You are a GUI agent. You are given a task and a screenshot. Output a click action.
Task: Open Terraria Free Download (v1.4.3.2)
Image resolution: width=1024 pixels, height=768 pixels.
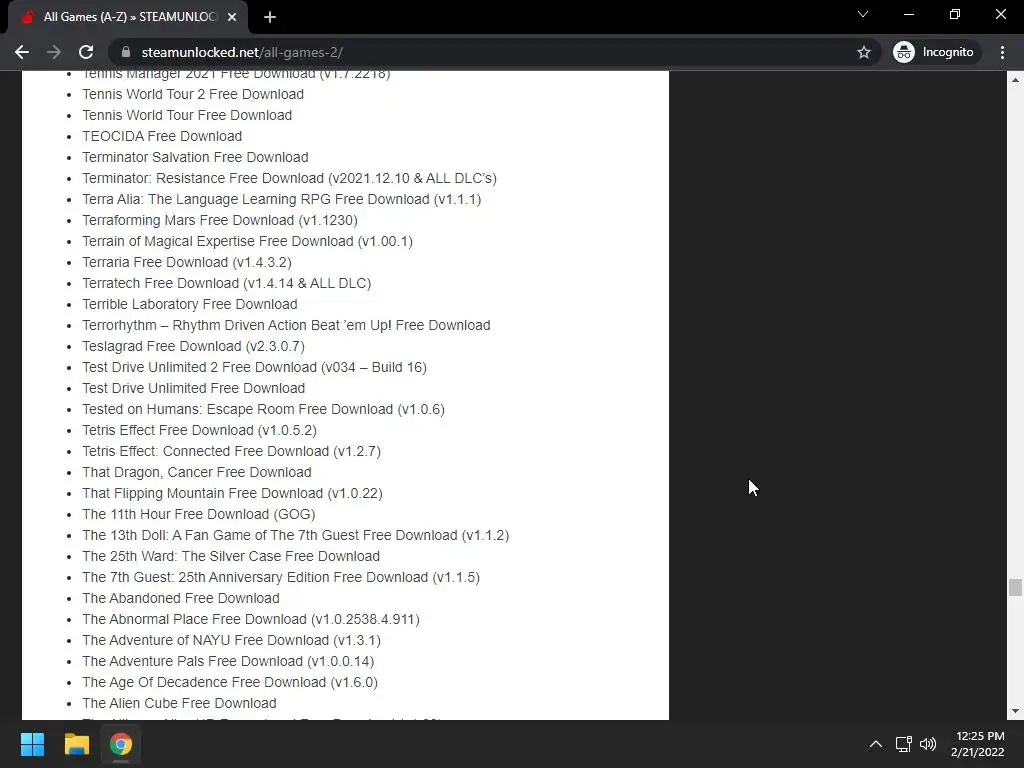pyautogui.click(x=187, y=262)
